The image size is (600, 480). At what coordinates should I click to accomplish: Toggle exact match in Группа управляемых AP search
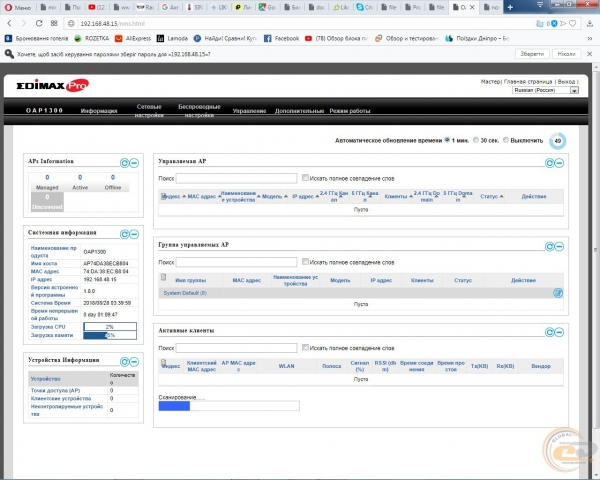pyautogui.click(x=305, y=261)
